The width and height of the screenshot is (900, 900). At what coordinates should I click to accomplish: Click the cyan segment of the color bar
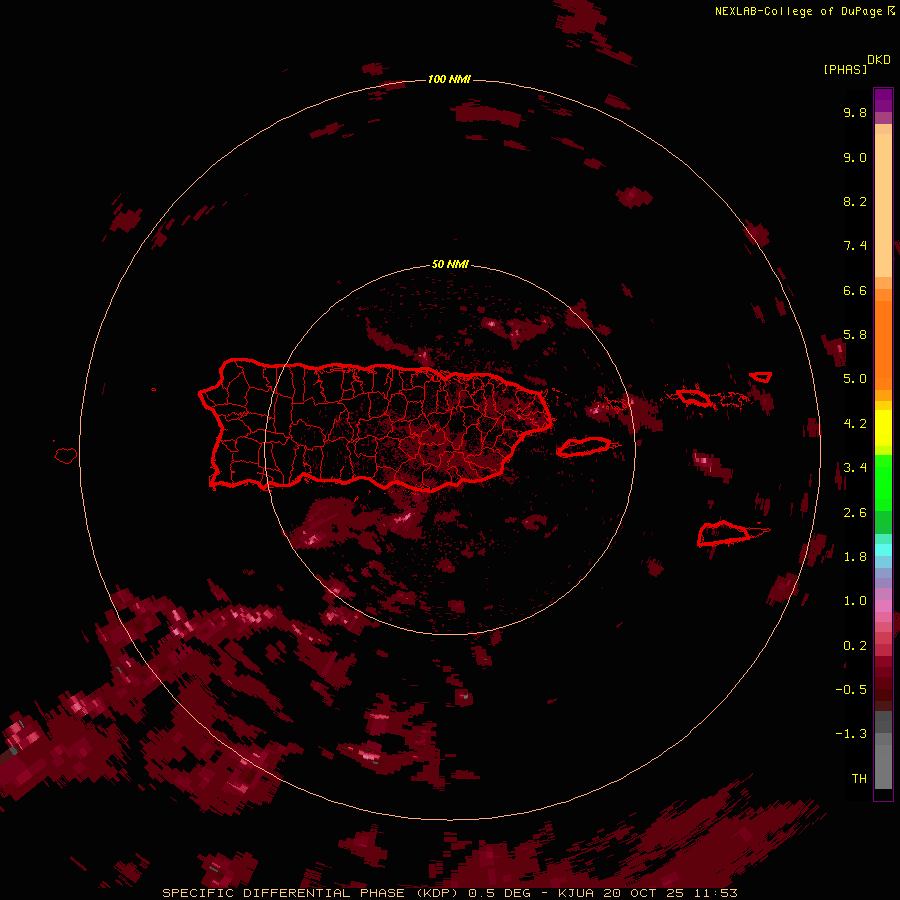[x=883, y=550]
